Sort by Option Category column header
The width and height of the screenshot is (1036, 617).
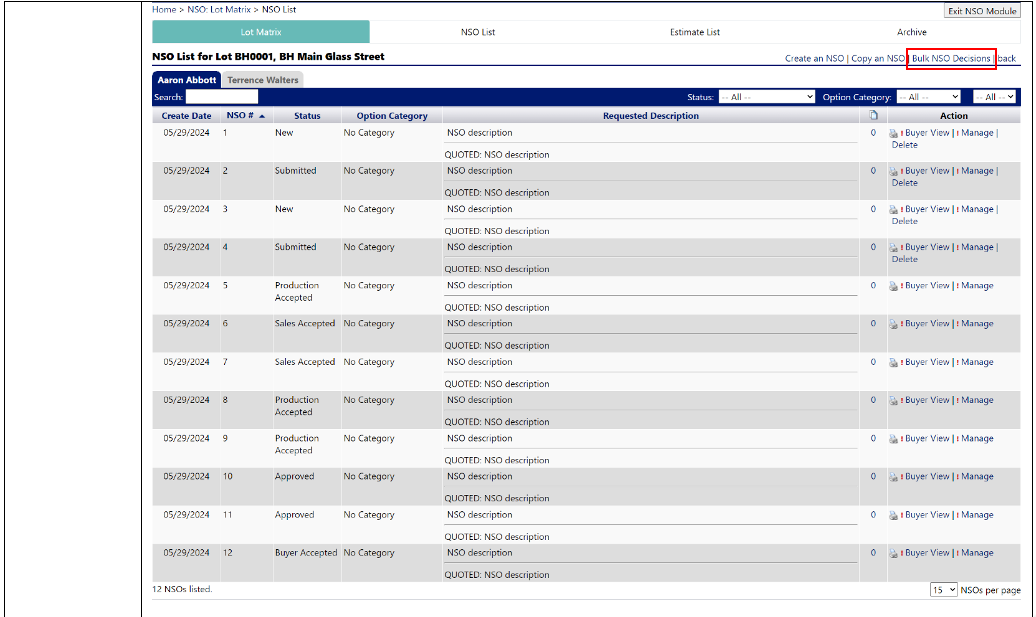coord(392,116)
